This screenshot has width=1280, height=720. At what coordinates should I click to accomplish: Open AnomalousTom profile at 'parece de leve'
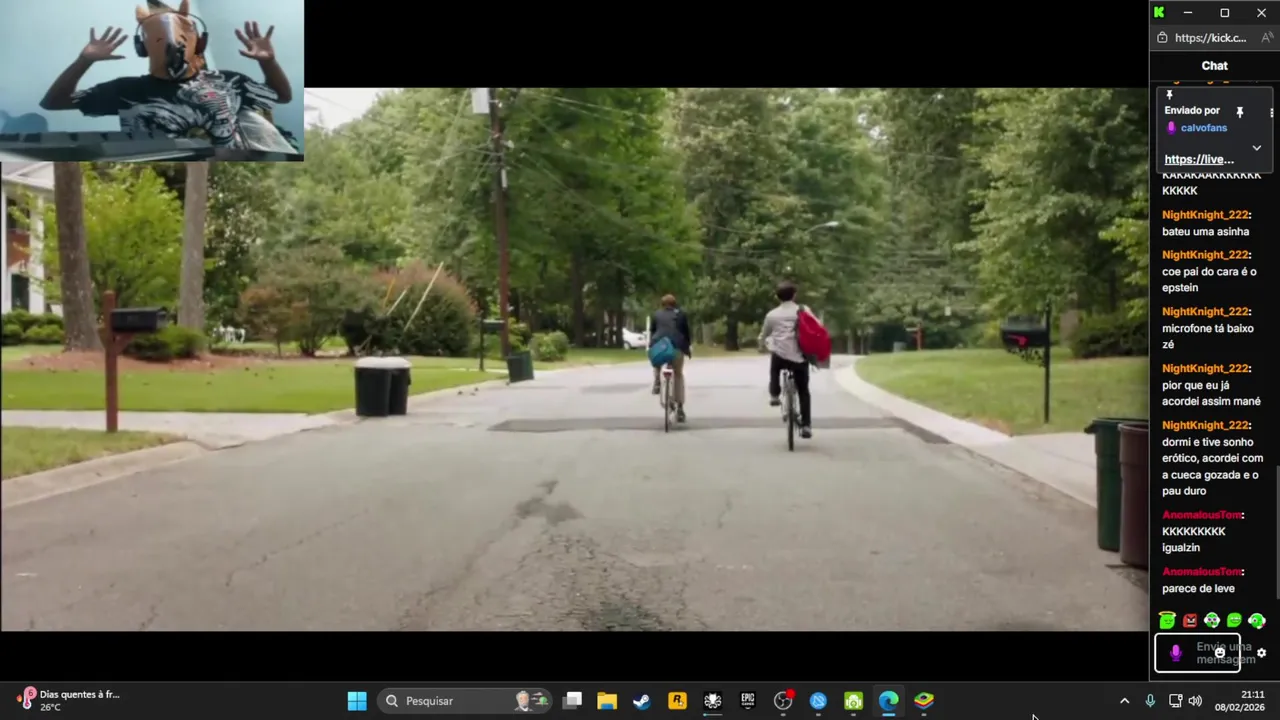pyautogui.click(x=1202, y=572)
